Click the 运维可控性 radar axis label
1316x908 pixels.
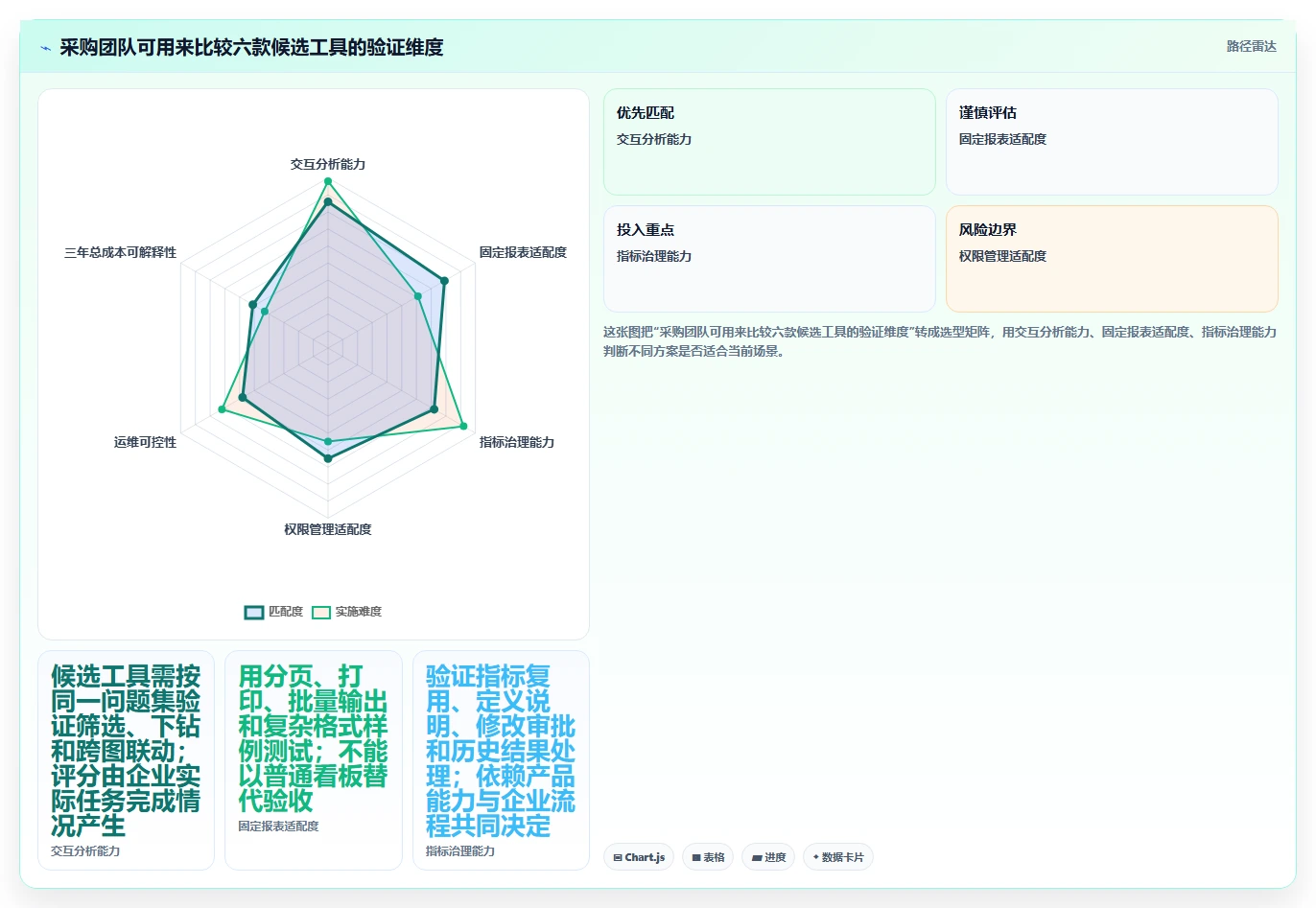coord(145,442)
